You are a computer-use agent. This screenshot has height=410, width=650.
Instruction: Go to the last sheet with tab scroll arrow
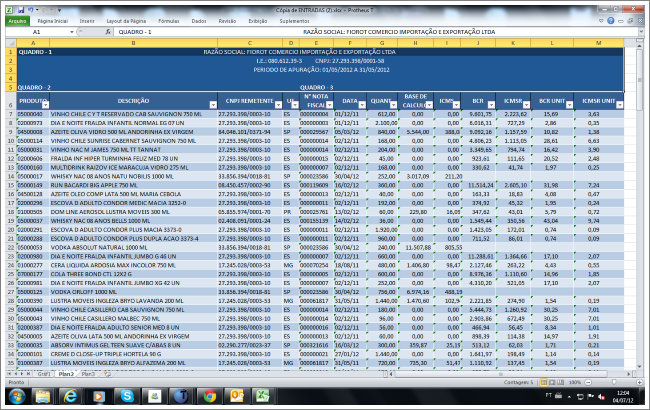point(28,374)
